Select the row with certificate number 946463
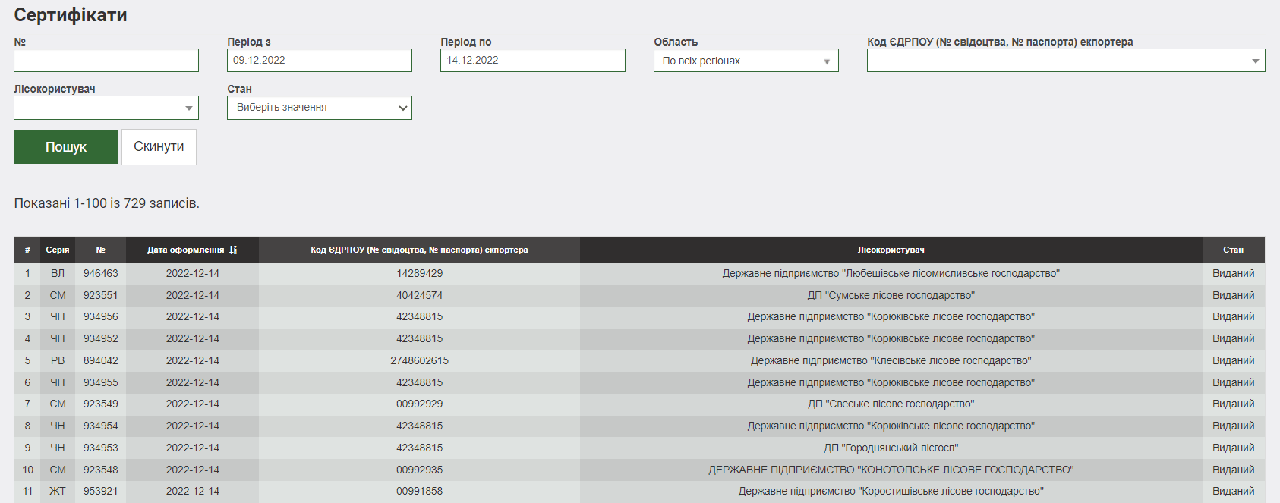 coord(101,273)
